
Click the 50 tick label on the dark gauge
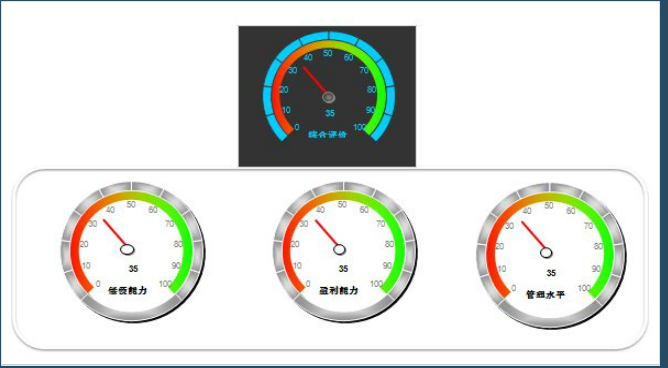point(328,53)
